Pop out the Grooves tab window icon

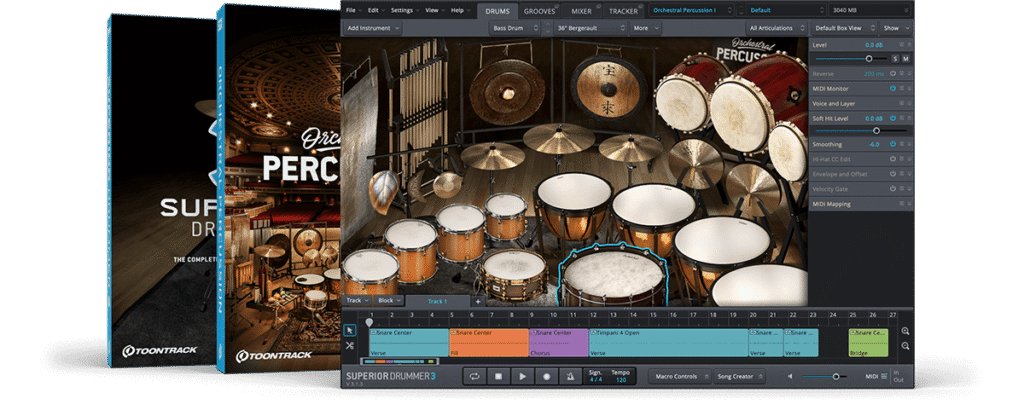[x=556, y=6]
